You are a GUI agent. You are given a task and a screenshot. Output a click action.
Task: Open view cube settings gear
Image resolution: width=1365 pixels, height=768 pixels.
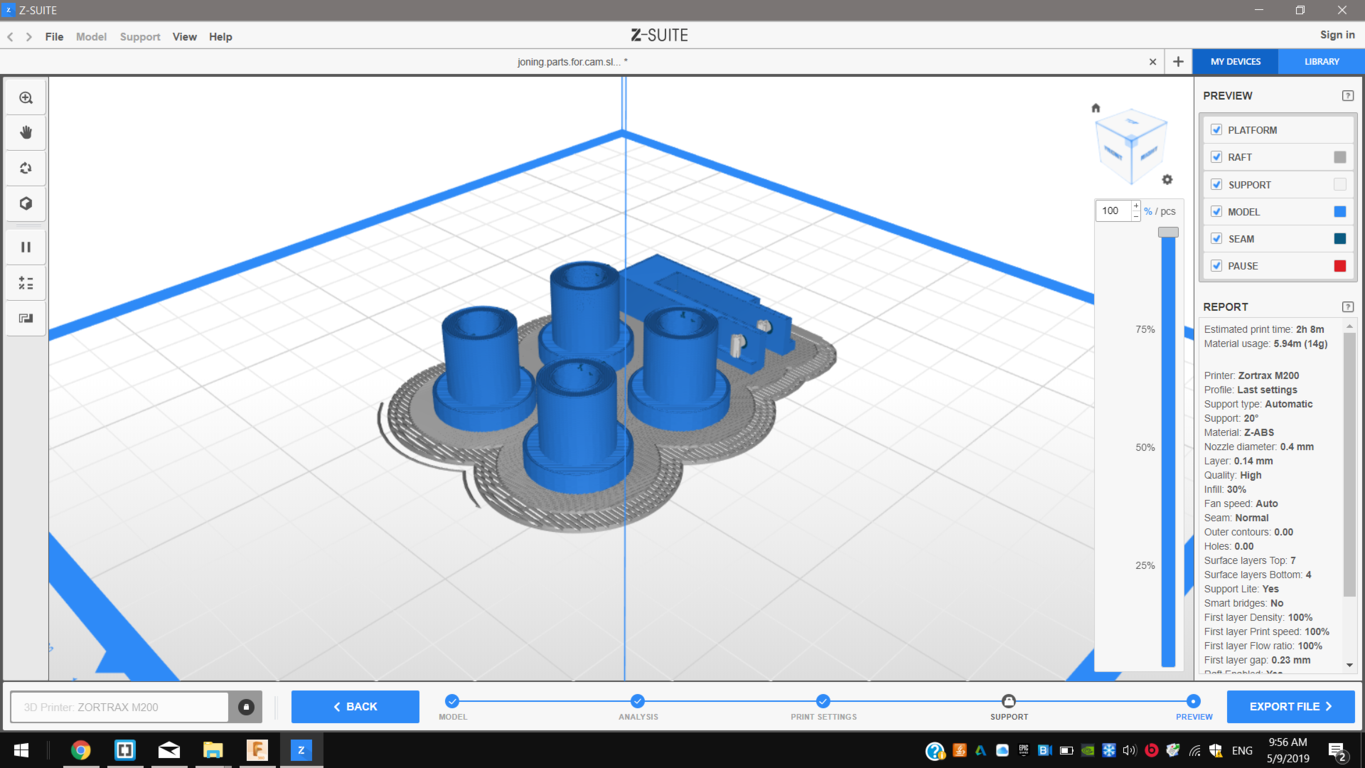[x=1167, y=180]
